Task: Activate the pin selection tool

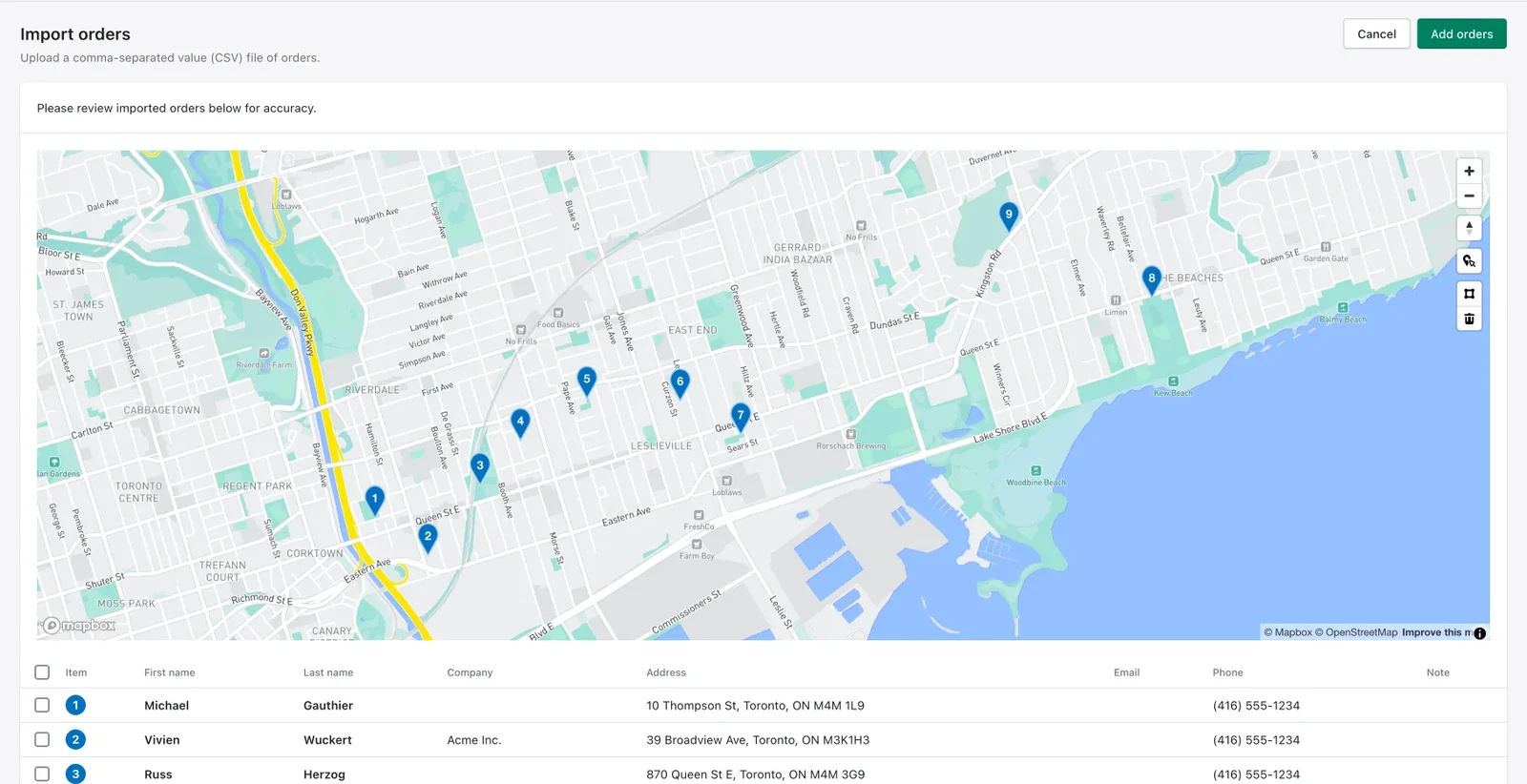Action: coord(1469,261)
